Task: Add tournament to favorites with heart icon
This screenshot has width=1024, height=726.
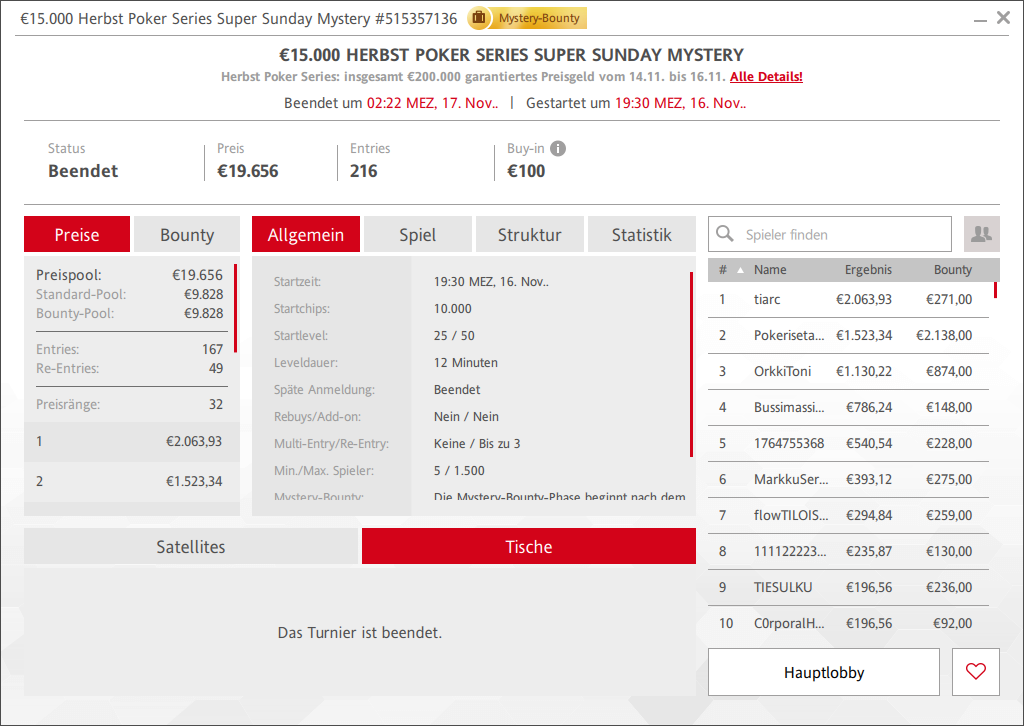Action: coord(976,672)
